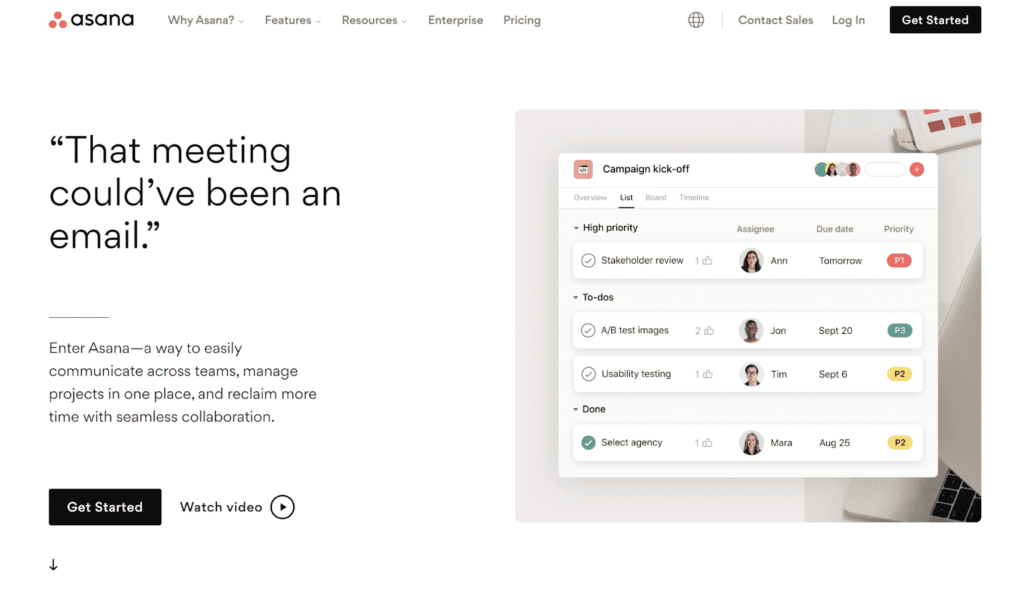Click the red P1 priority tag
Image resolution: width=1024 pixels, height=600 pixels.
pos(899,261)
